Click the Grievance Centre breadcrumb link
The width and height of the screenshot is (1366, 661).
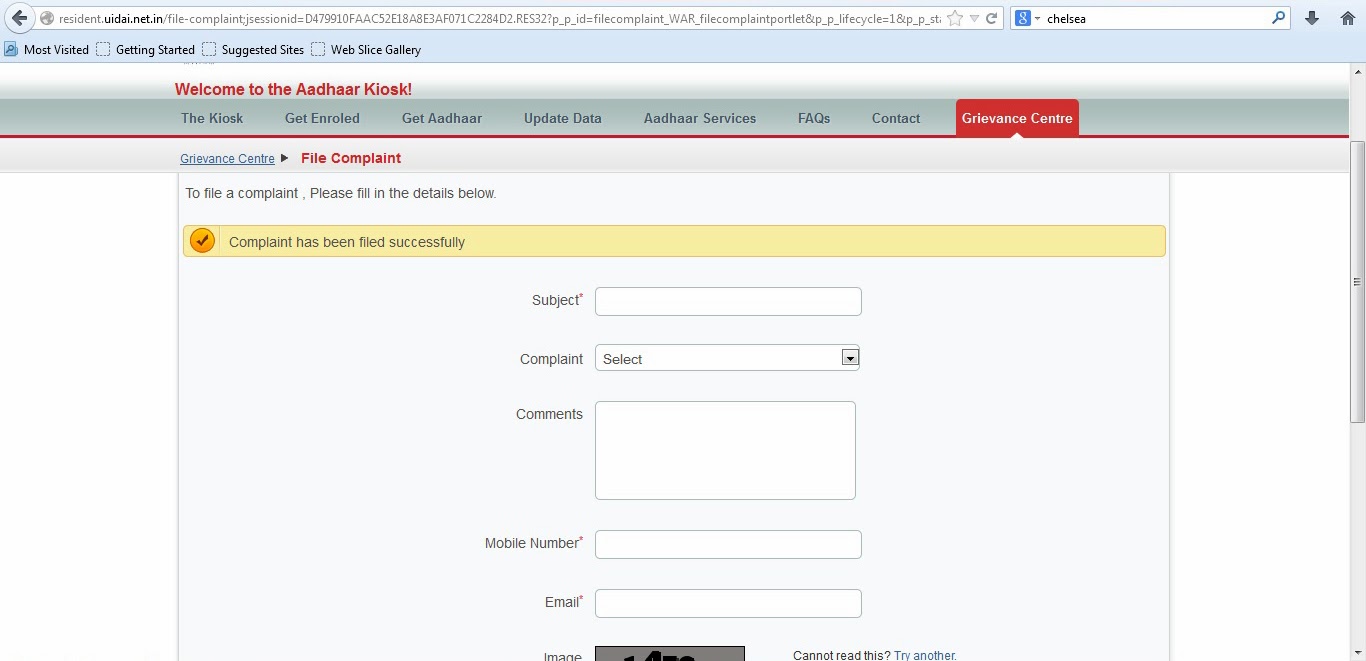pyautogui.click(x=227, y=159)
